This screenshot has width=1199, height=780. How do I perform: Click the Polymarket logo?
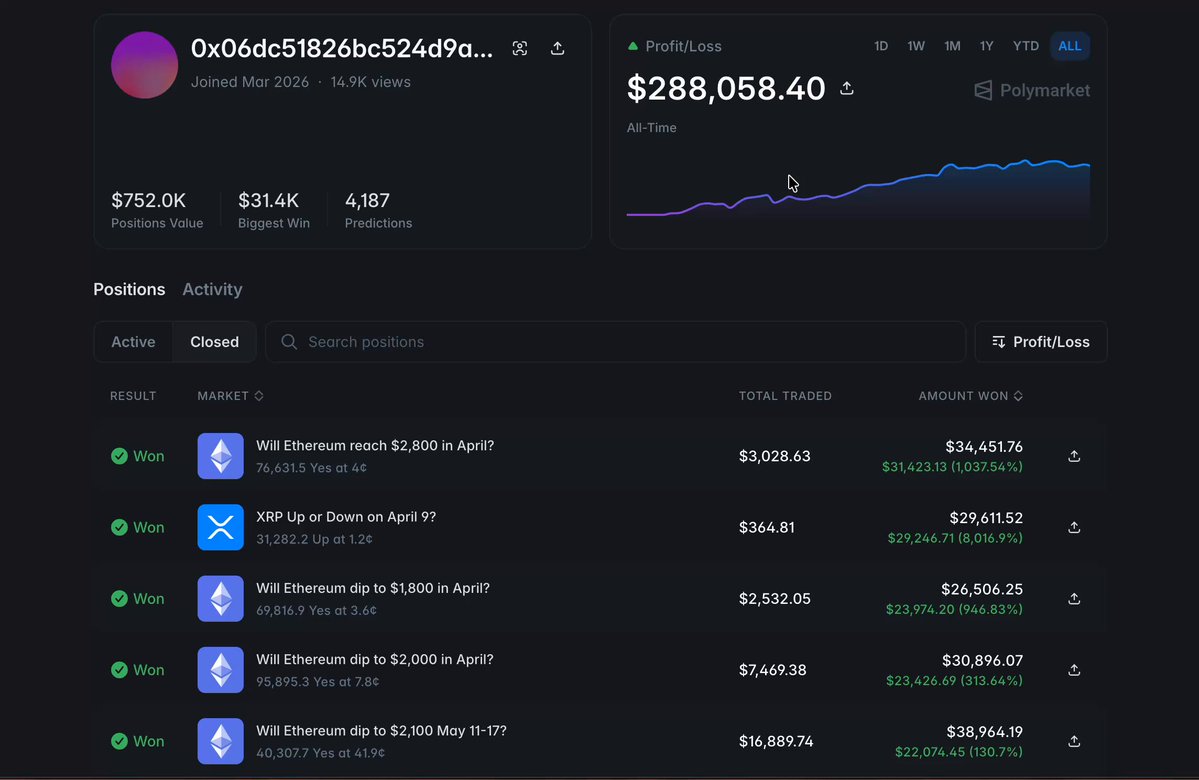[x=1032, y=90]
